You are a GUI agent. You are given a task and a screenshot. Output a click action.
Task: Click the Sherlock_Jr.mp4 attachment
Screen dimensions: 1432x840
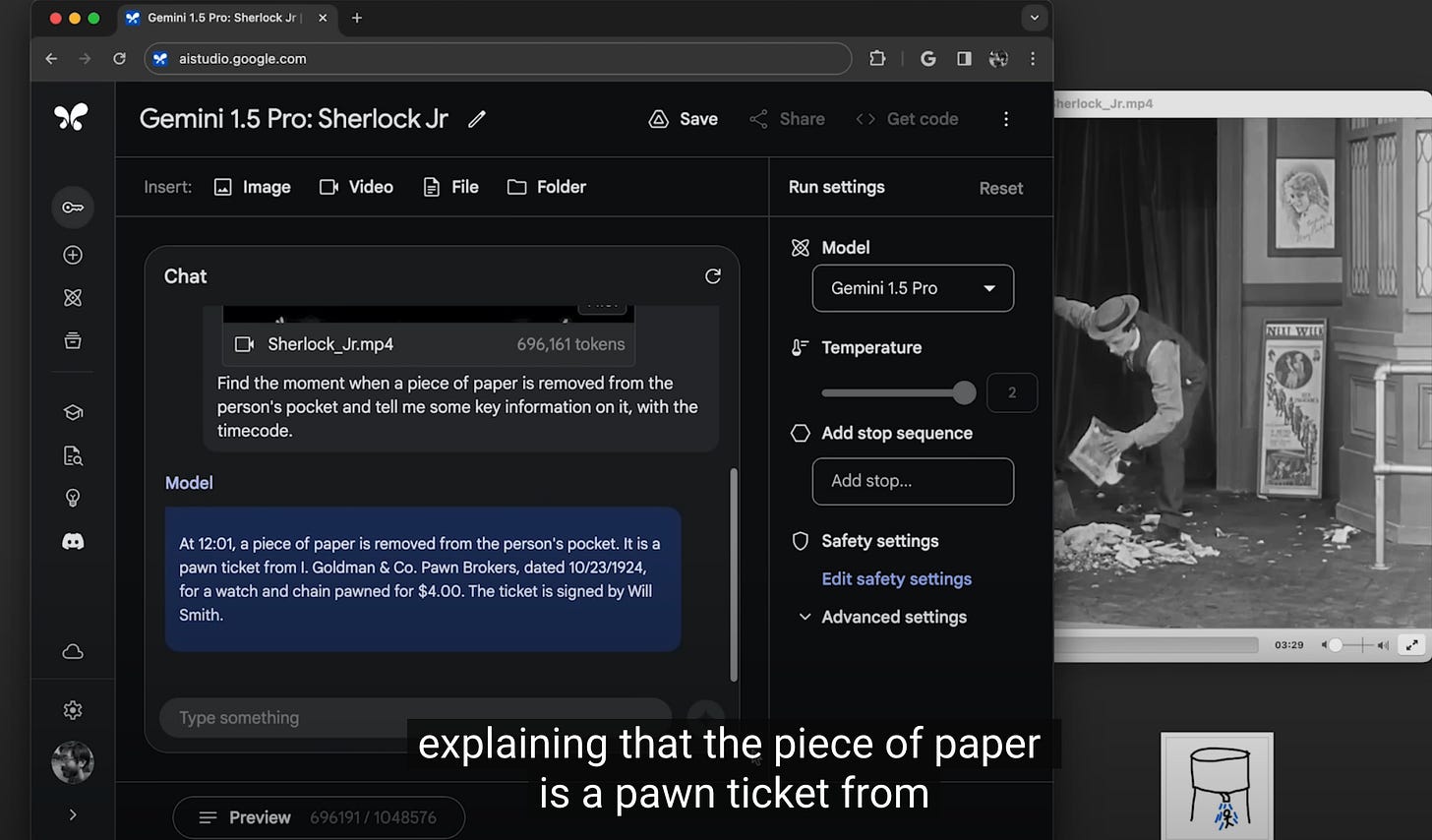pos(429,344)
